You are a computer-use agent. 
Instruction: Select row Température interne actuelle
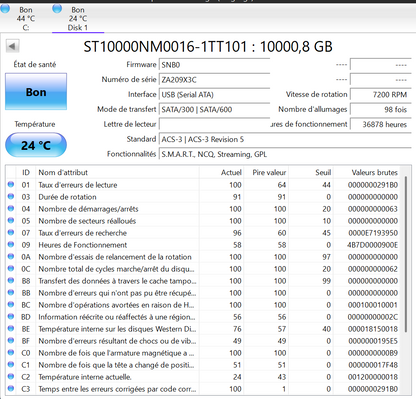(x=203, y=377)
